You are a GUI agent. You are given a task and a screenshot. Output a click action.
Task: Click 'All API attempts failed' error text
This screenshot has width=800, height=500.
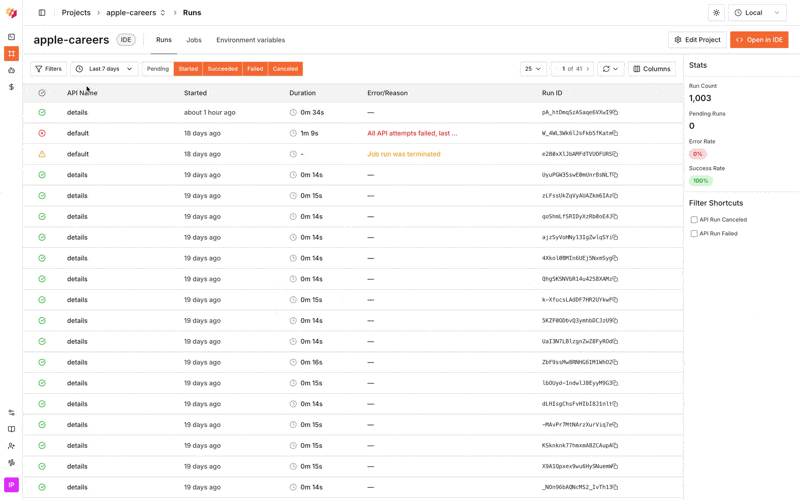tap(412, 133)
